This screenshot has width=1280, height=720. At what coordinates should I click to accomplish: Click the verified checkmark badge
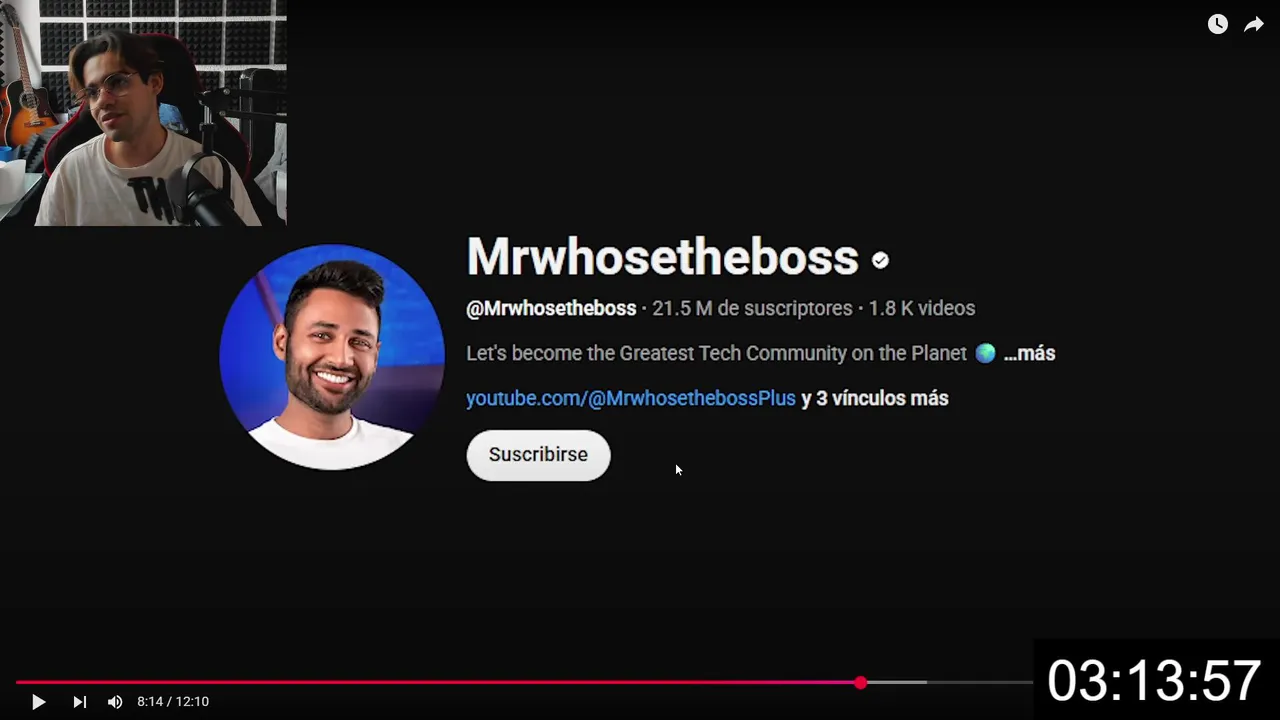(880, 260)
